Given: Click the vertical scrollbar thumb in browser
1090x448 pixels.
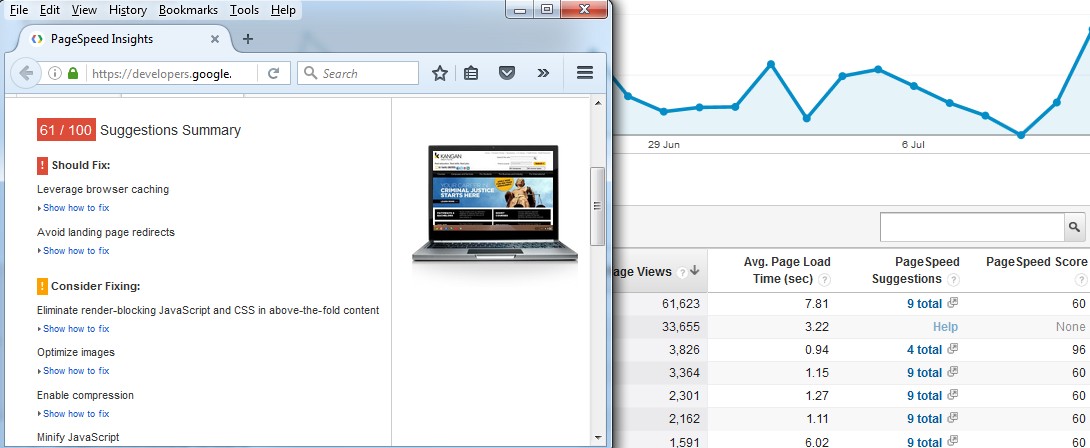Looking at the screenshot, I should point(598,206).
